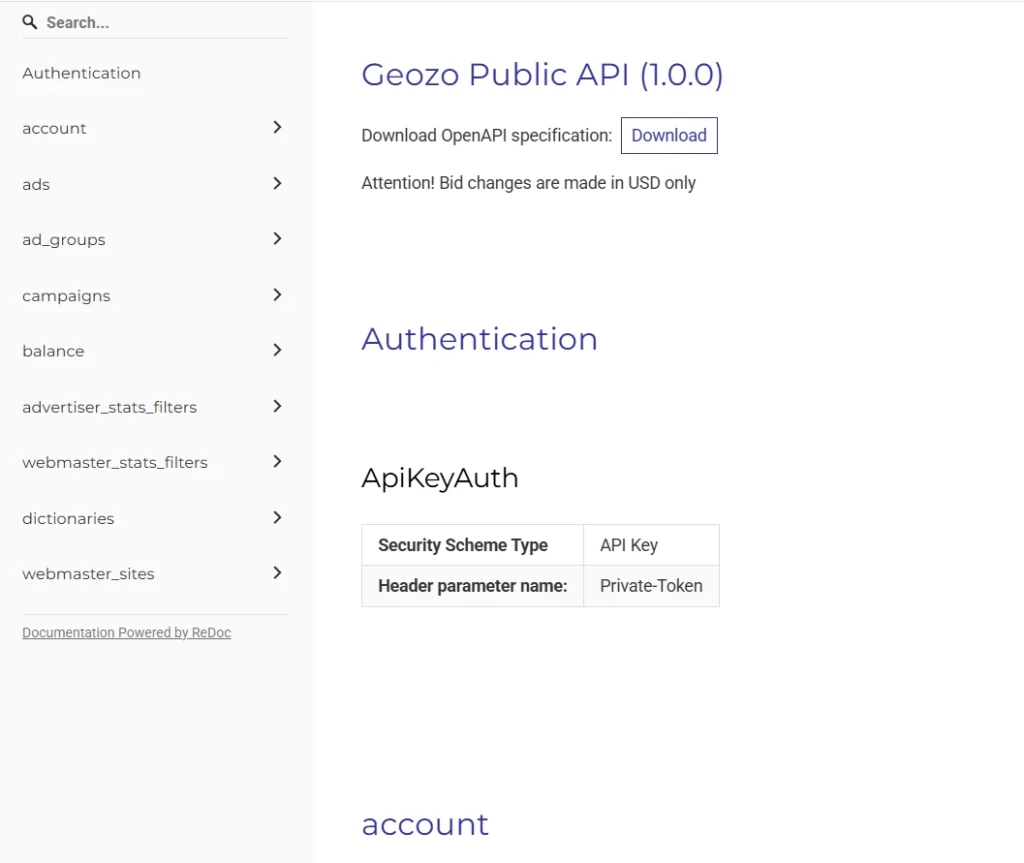Click the Authentication section heading

coord(479,339)
